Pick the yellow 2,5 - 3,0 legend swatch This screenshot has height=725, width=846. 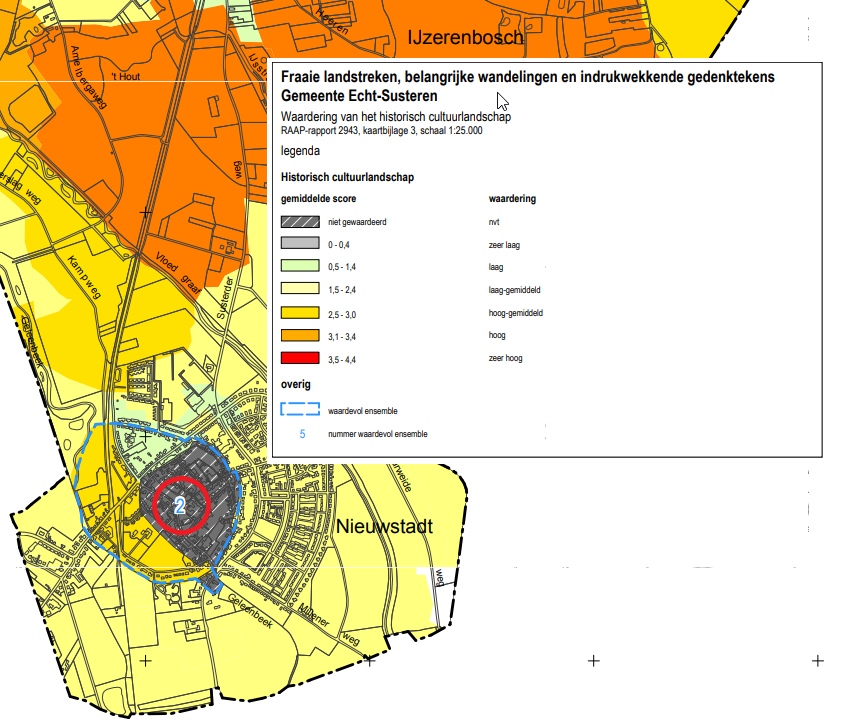tap(300, 313)
